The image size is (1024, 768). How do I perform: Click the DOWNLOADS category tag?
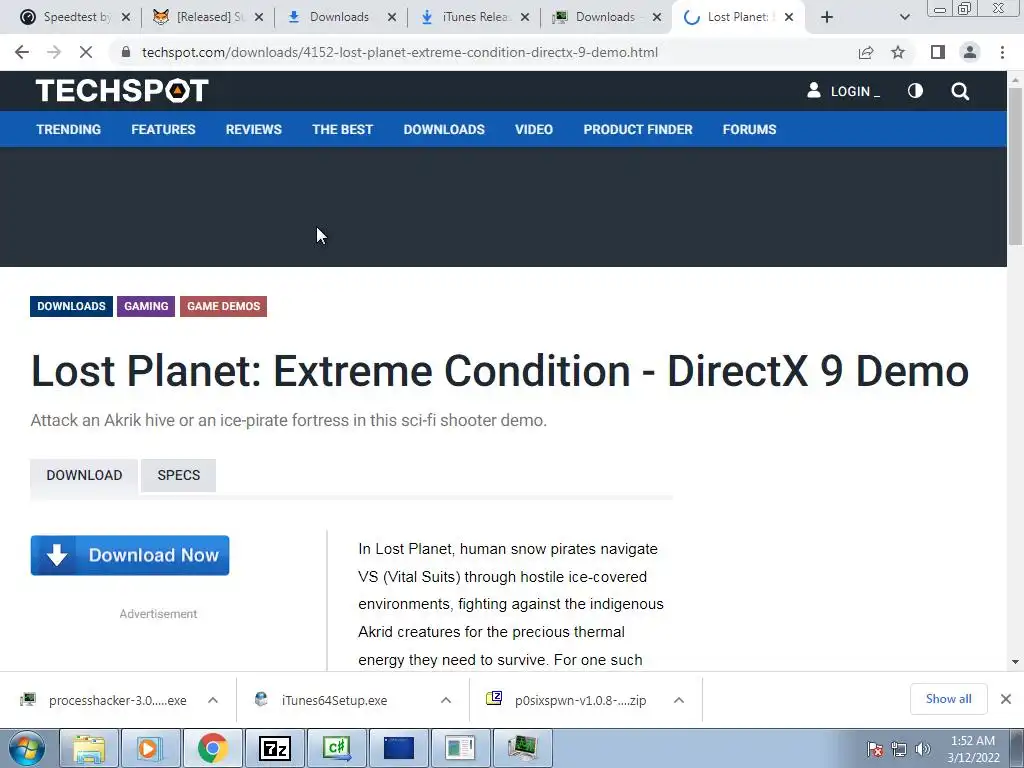click(x=71, y=306)
